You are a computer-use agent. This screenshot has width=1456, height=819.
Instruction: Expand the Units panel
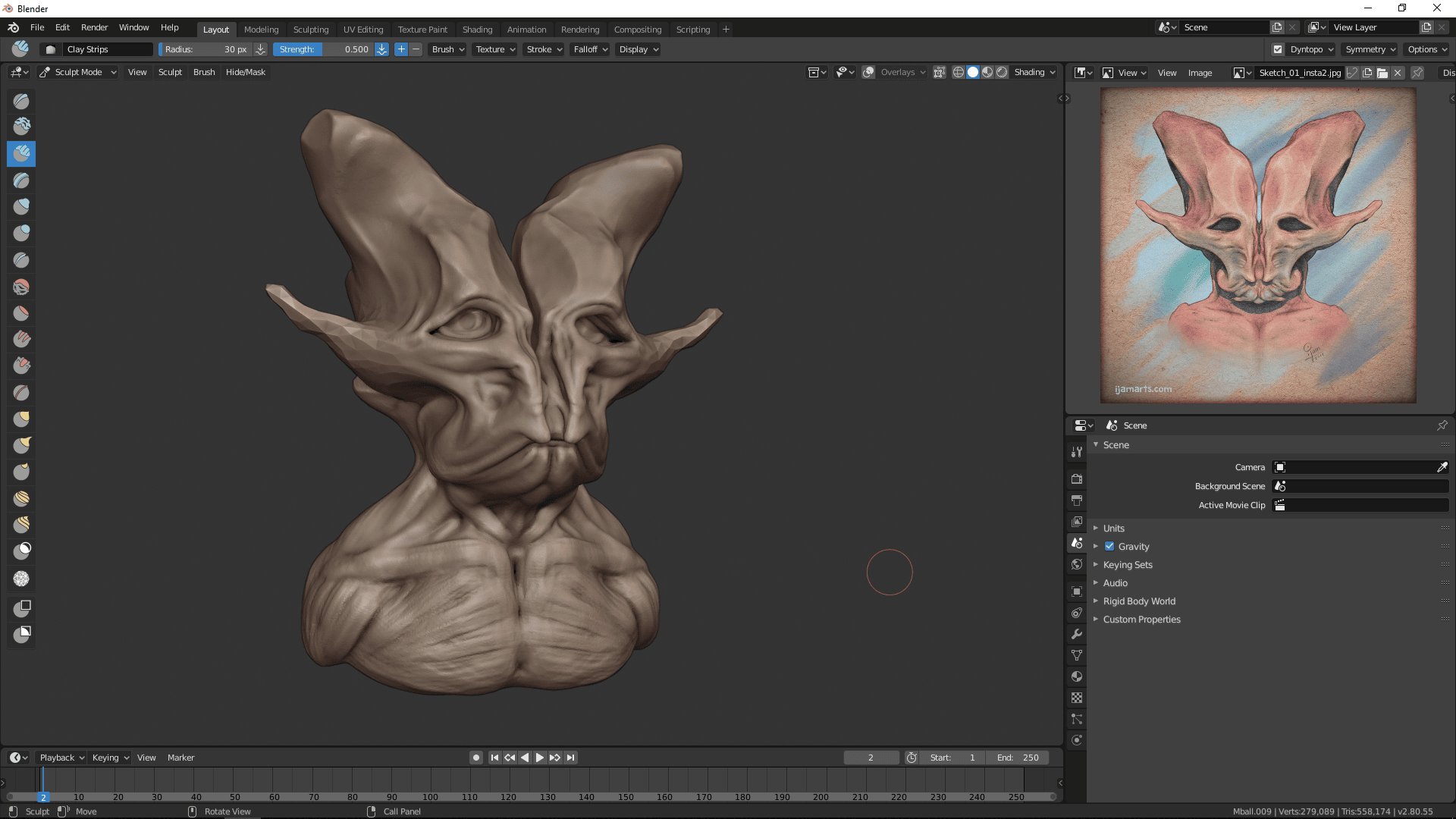coord(1113,528)
